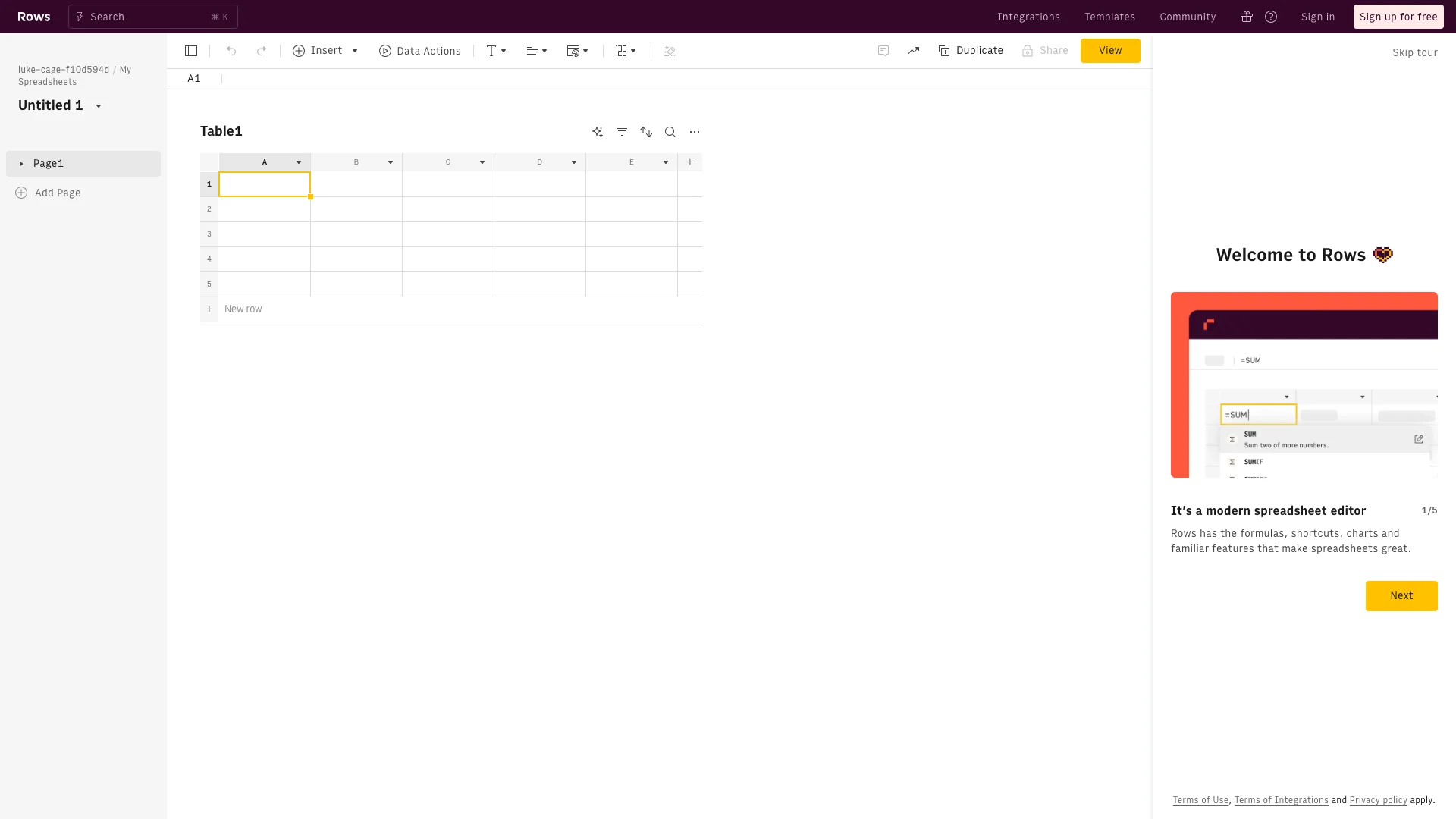Open cell borders dropdown

(x=626, y=51)
